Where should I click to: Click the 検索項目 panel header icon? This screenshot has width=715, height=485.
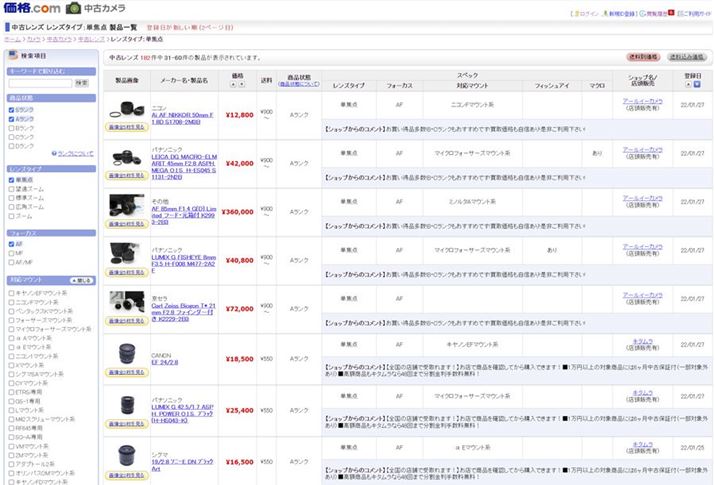coord(13,56)
